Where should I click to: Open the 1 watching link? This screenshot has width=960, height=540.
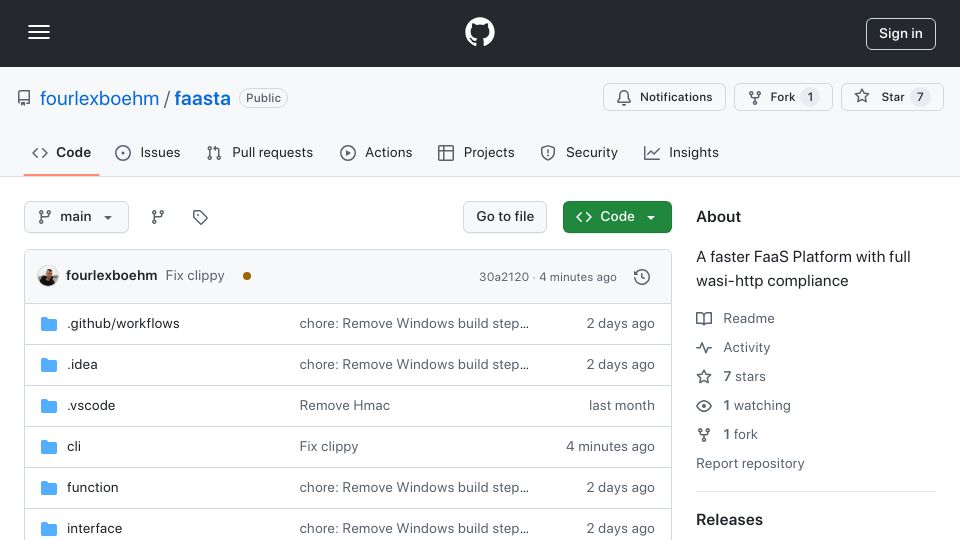tap(743, 405)
